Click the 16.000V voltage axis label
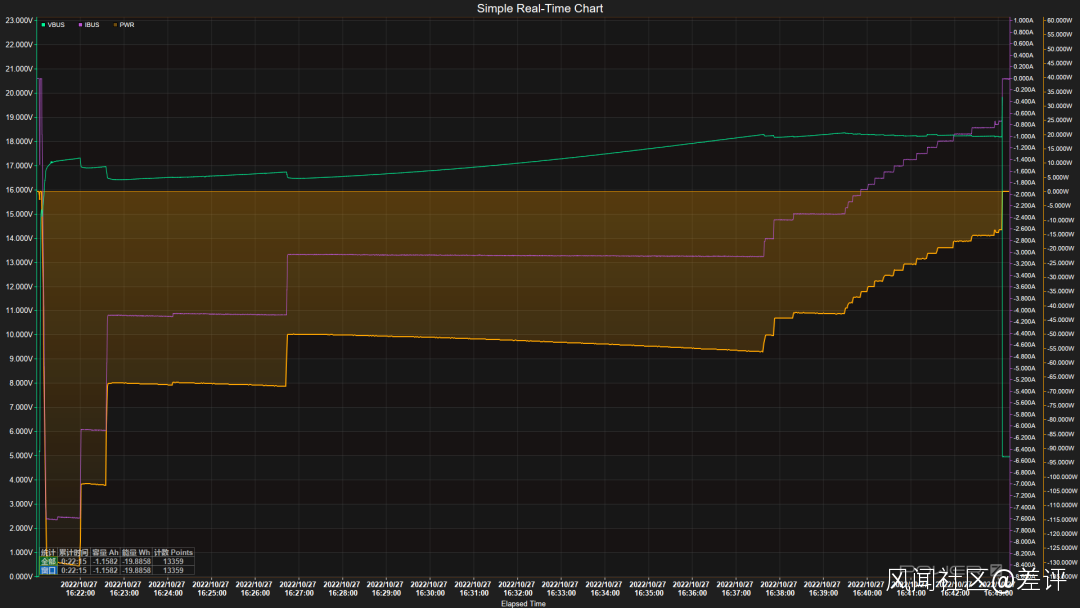 pyautogui.click(x=19, y=190)
